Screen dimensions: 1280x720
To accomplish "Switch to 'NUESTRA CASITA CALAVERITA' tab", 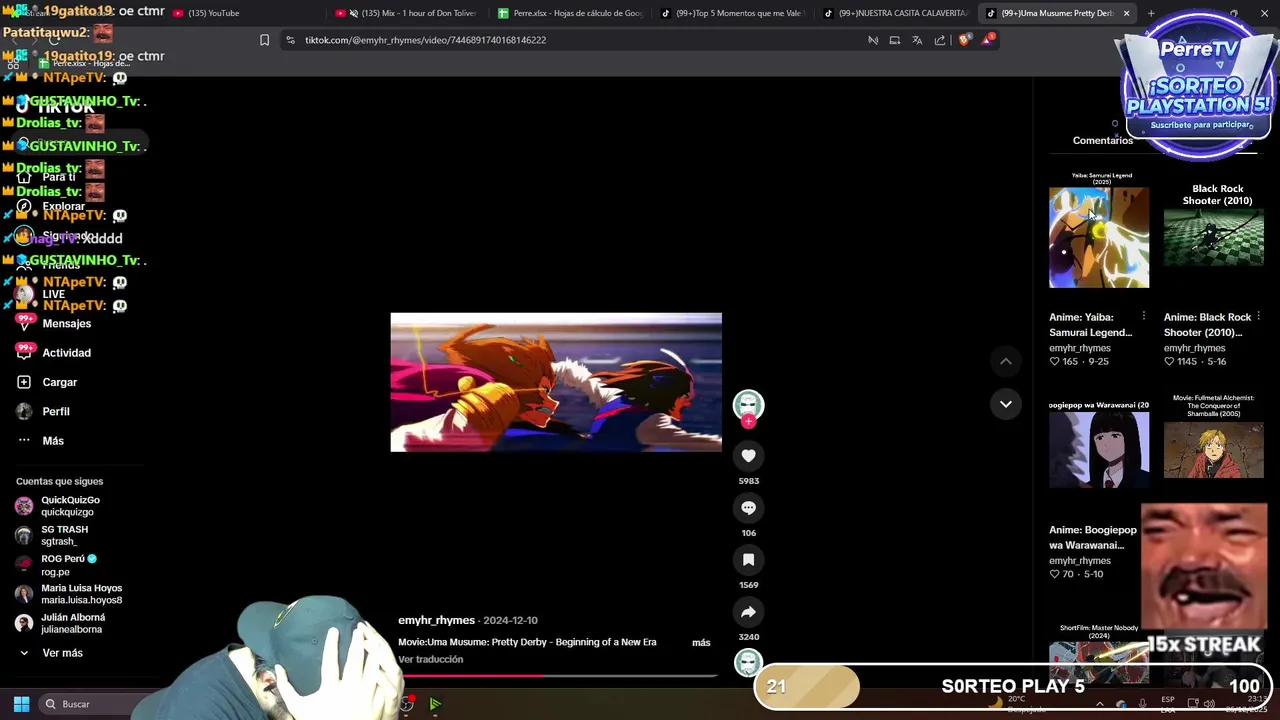I will coord(894,13).
